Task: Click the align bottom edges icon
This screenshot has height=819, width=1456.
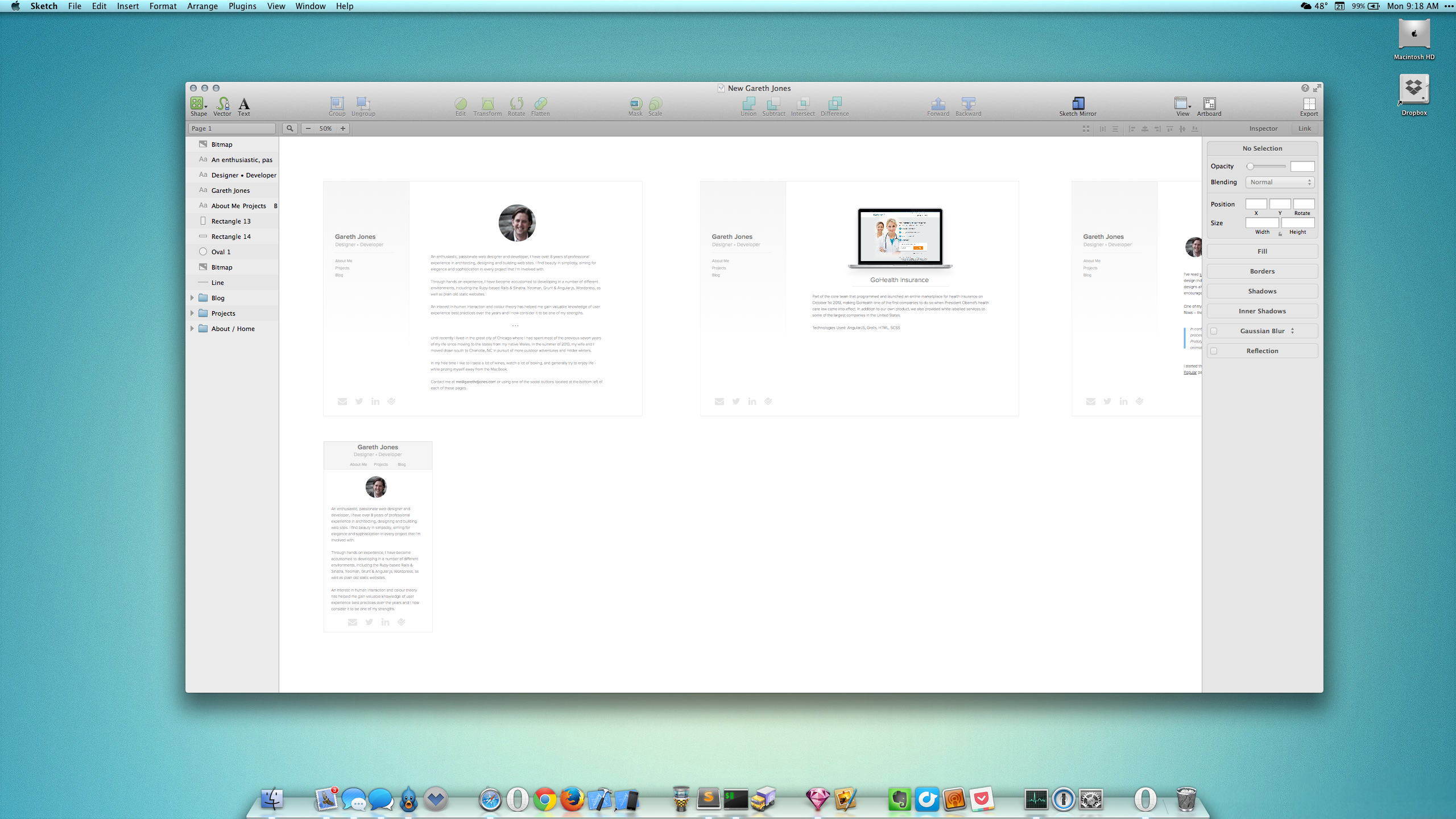Action: [x=1195, y=129]
